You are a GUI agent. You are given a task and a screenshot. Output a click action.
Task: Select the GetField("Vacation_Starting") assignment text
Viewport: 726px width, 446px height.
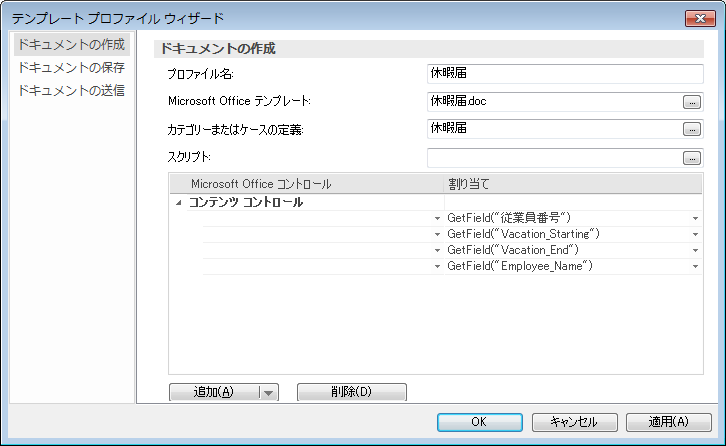[523, 234]
